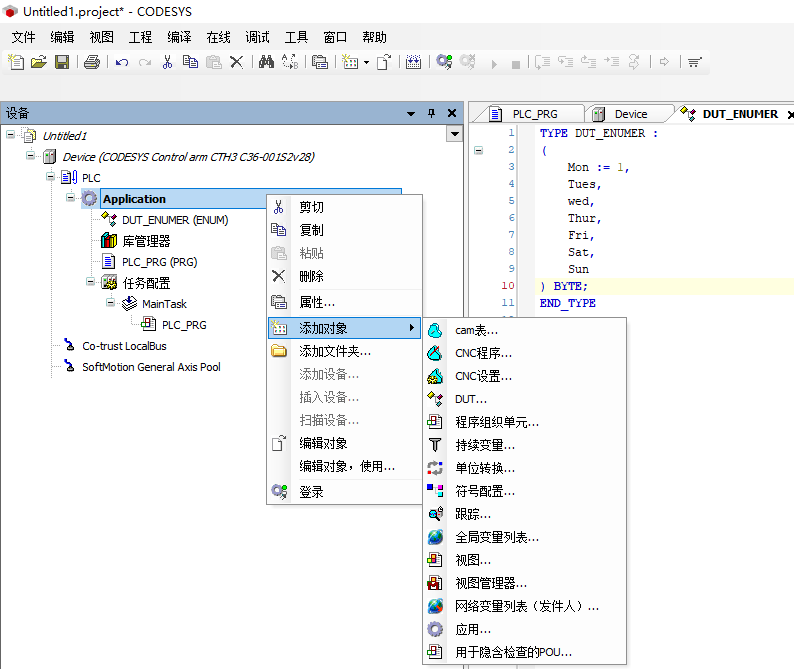Choose 登录 from the context menu

(x=344, y=492)
